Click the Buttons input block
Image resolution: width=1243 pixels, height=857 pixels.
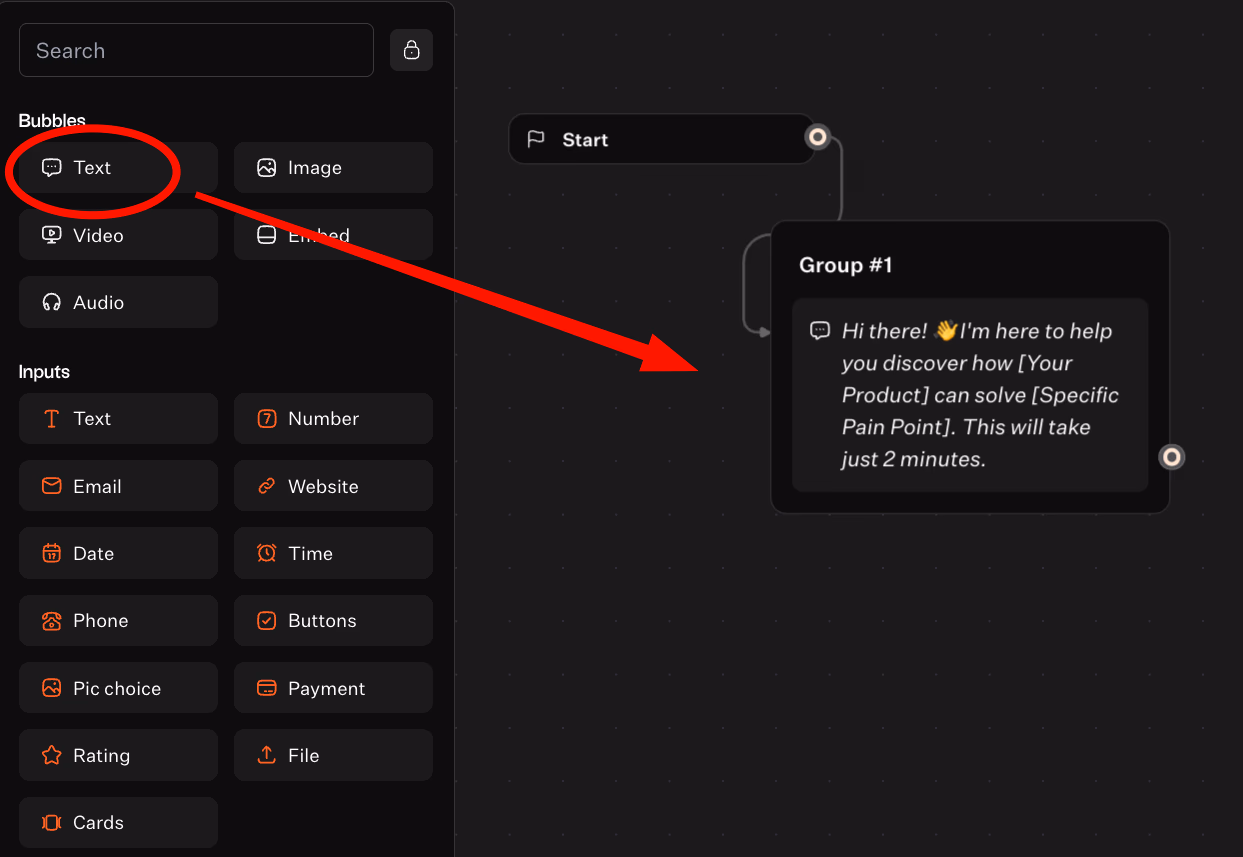pos(333,620)
